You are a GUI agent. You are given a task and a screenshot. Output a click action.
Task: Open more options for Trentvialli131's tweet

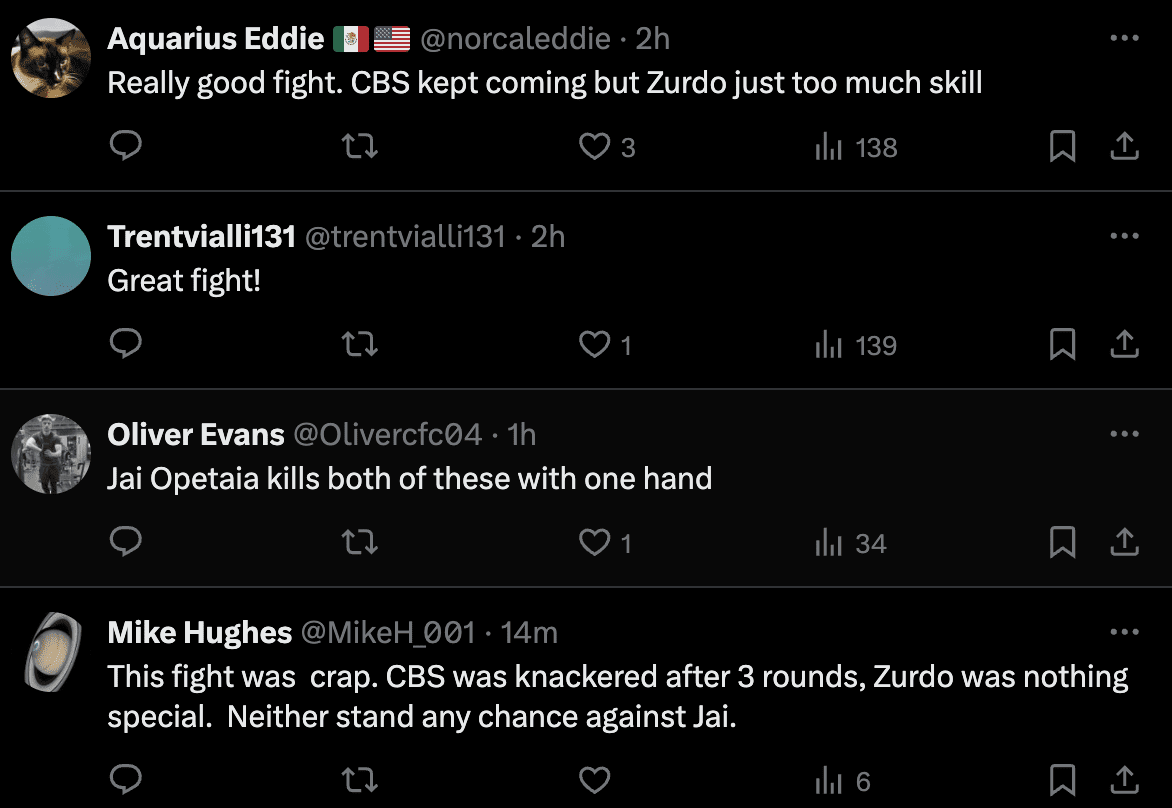point(1125,236)
